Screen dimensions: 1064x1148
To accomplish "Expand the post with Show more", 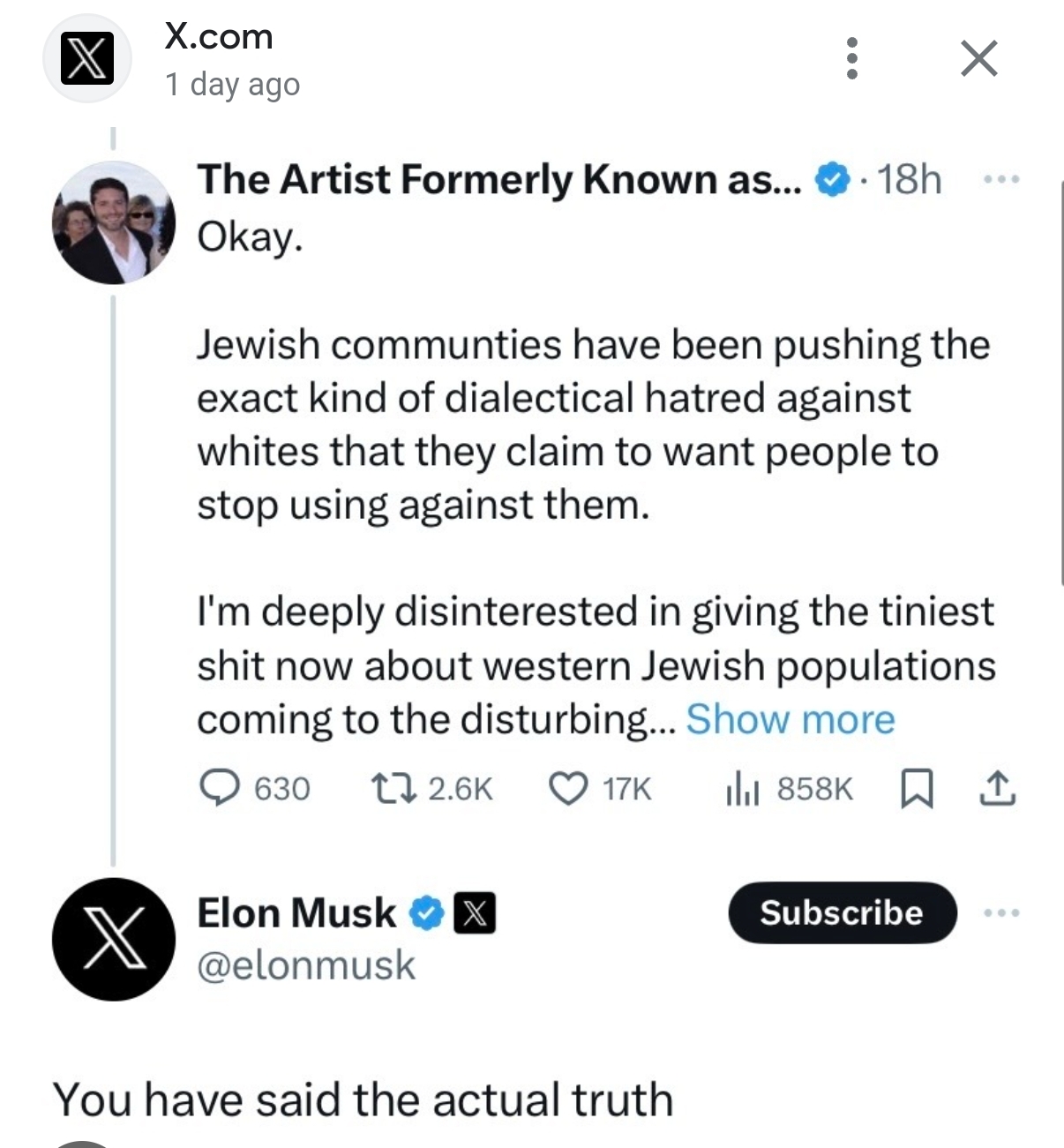I will pyautogui.click(x=790, y=719).
